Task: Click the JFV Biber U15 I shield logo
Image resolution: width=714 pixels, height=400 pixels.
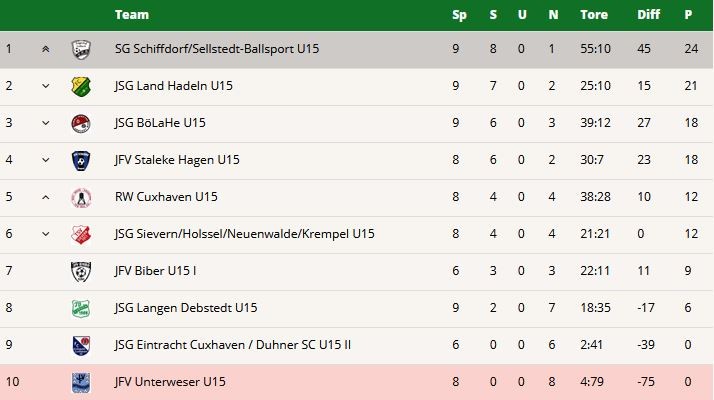Action: pos(81,271)
